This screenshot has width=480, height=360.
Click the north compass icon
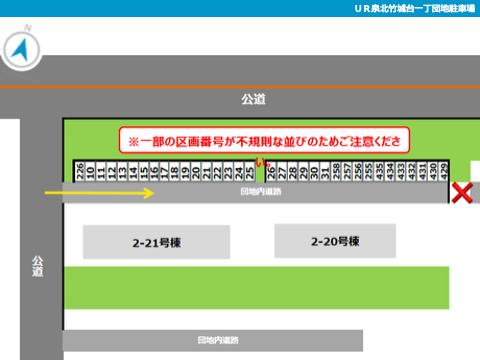tap(21, 49)
